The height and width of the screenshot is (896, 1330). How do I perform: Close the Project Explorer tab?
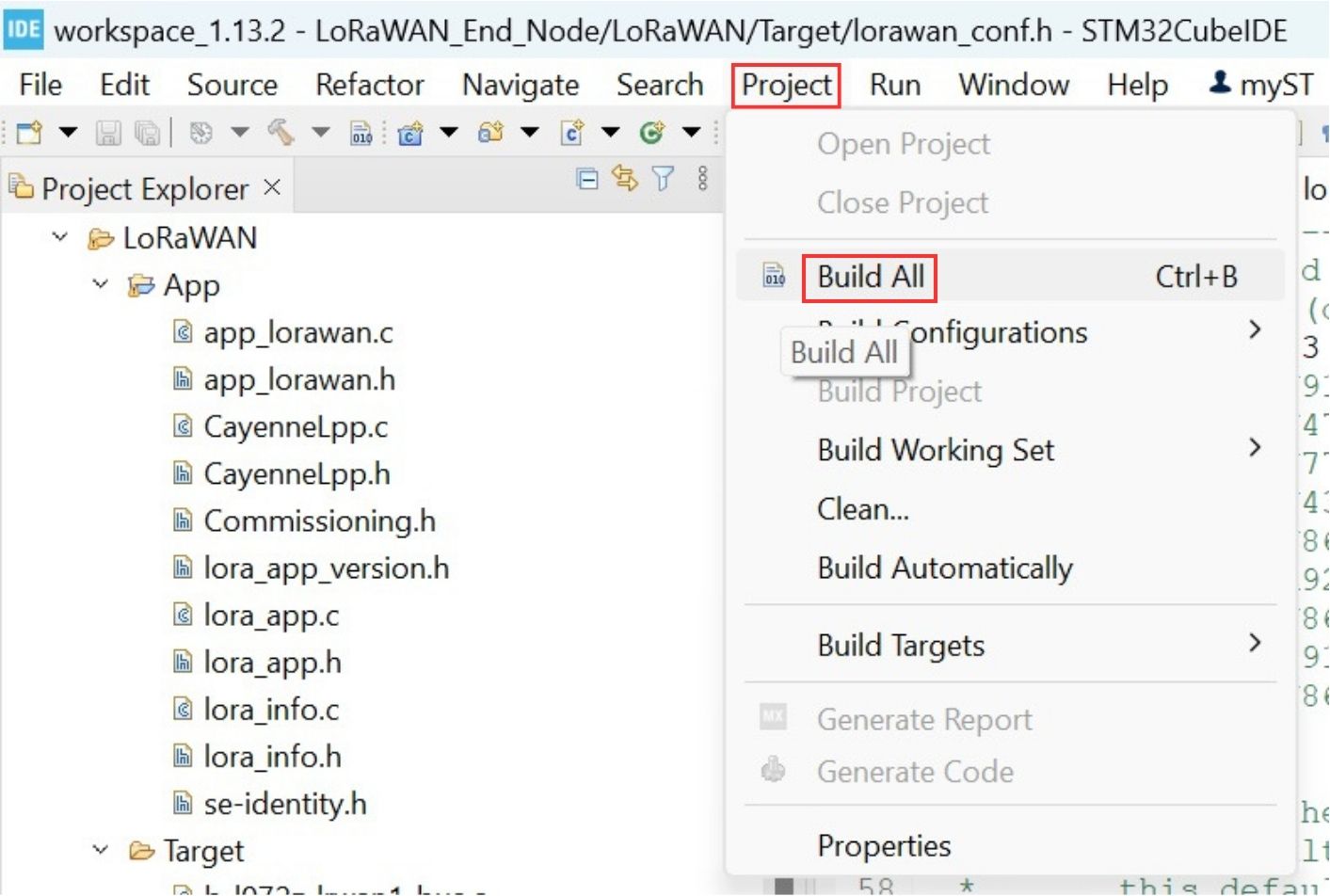pyautogui.click(x=272, y=187)
